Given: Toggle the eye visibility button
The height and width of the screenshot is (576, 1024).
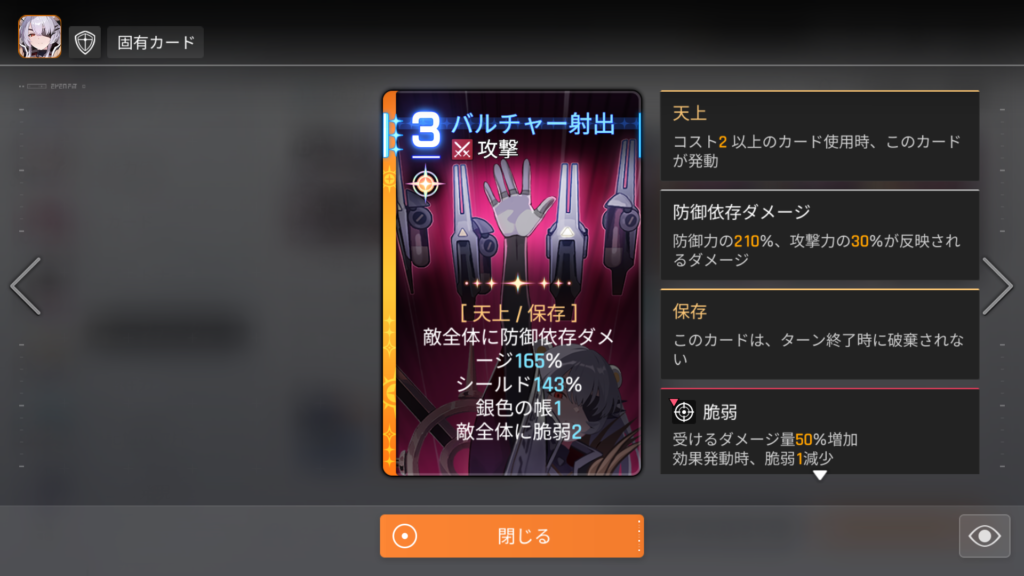Looking at the screenshot, I should (x=985, y=536).
